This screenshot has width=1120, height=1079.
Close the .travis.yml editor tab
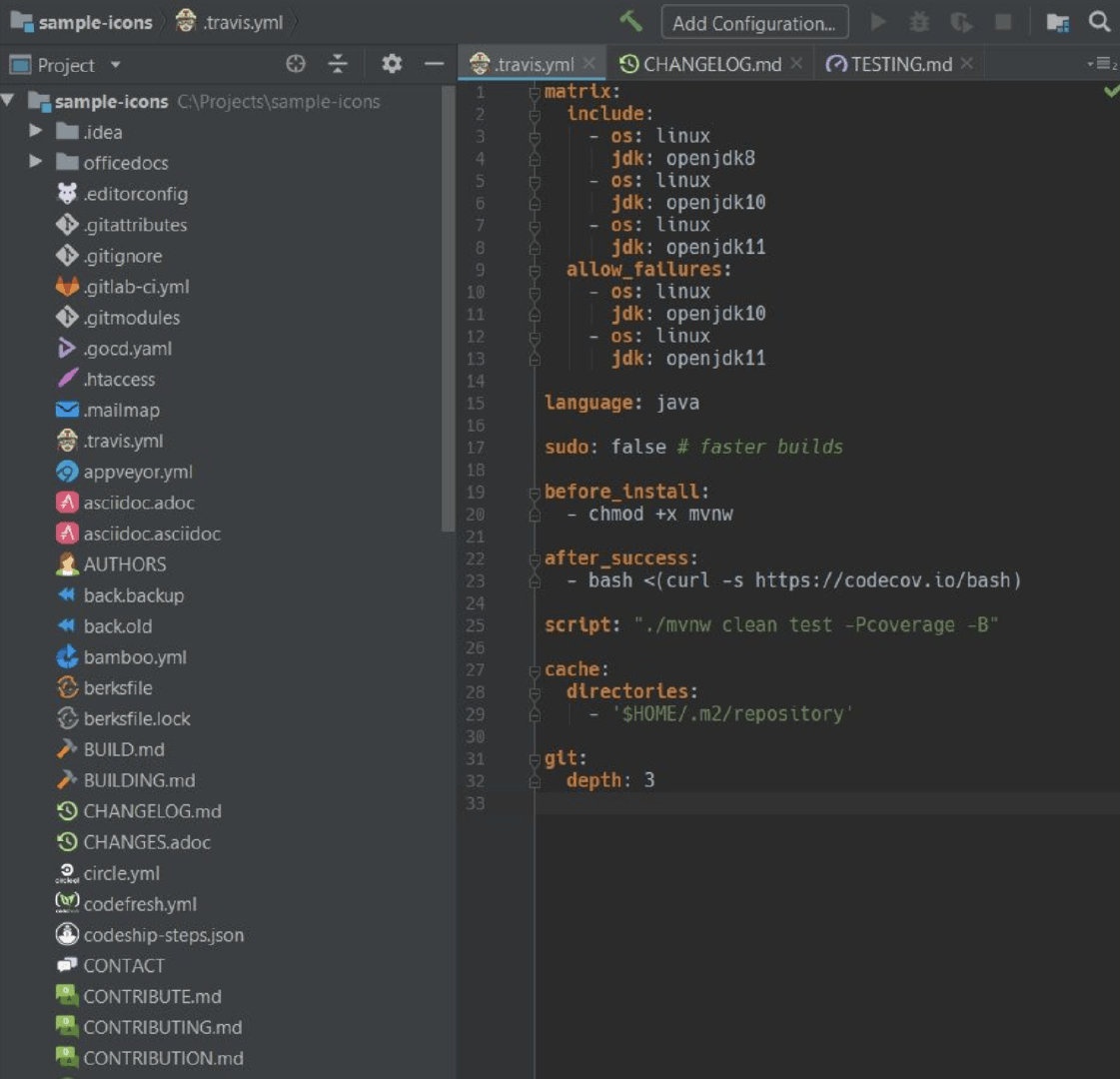pos(589,64)
